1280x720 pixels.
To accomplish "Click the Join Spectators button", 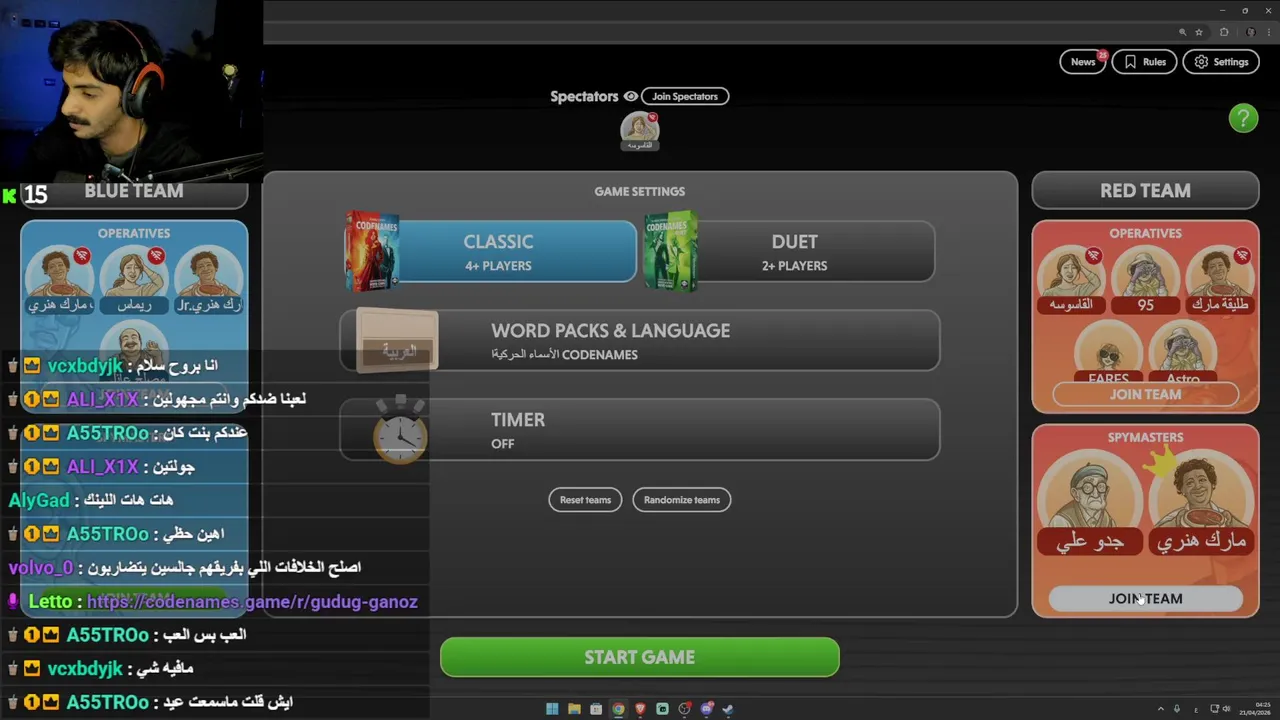I will (x=685, y=97).
